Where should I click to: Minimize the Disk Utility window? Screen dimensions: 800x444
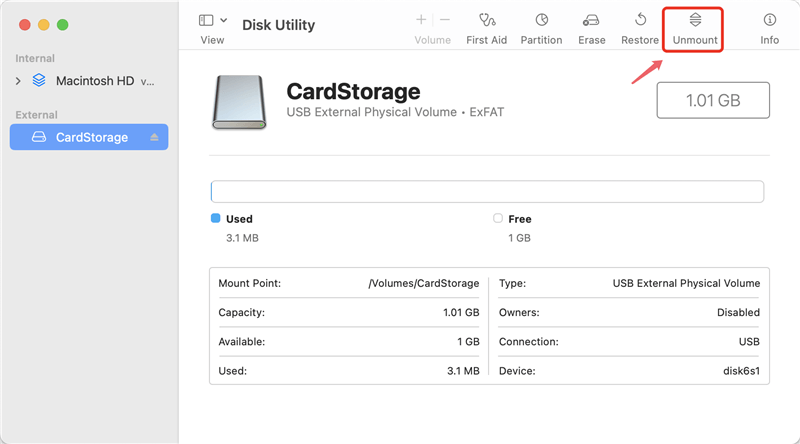click(x=43, y=24)
